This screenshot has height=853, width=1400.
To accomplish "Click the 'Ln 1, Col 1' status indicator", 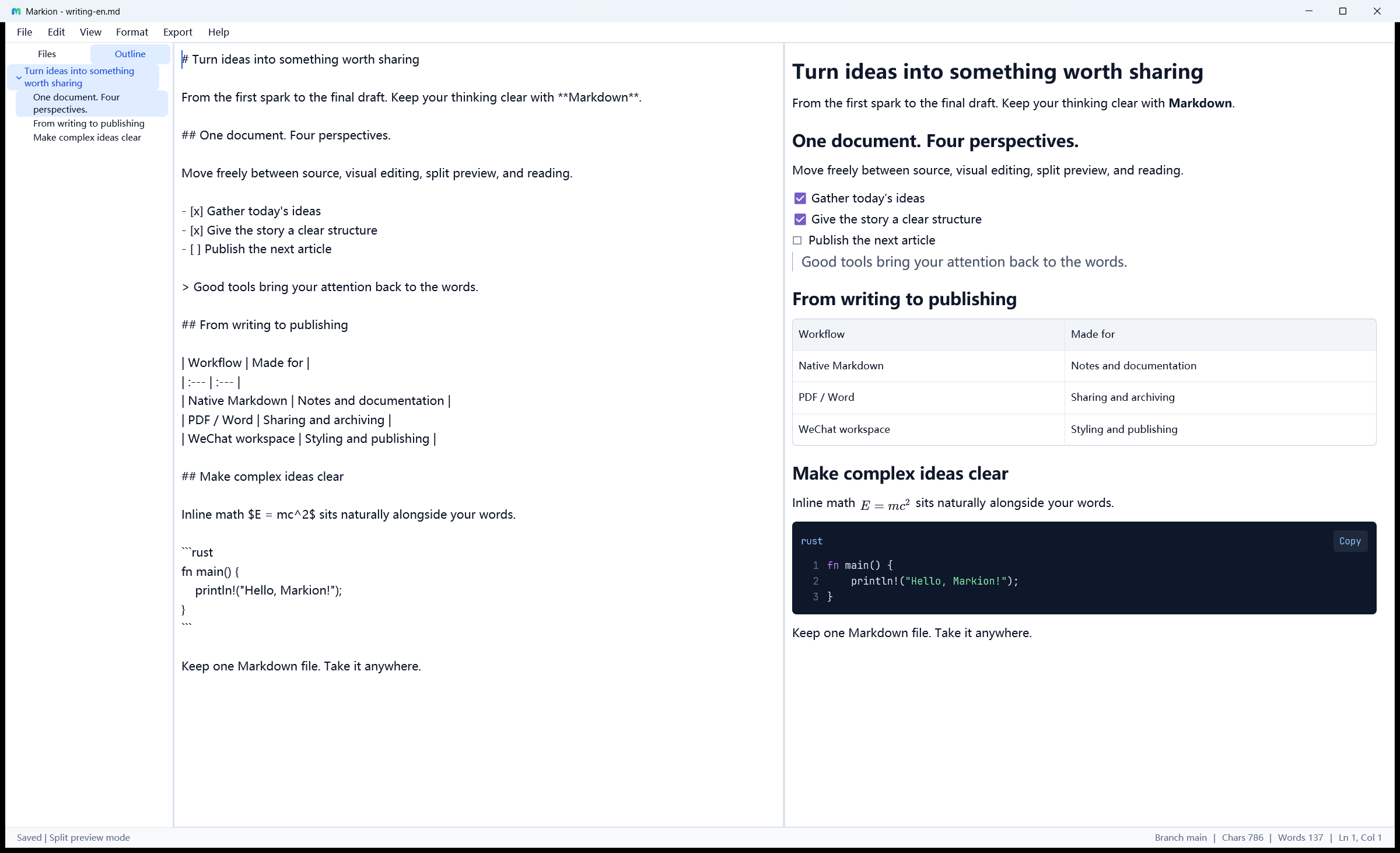I will coord(1360,837).
